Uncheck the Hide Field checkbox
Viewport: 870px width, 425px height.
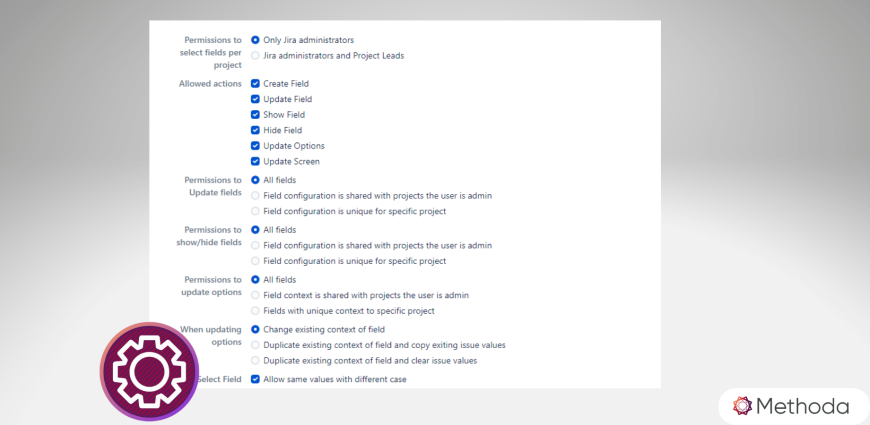[256, 130]
